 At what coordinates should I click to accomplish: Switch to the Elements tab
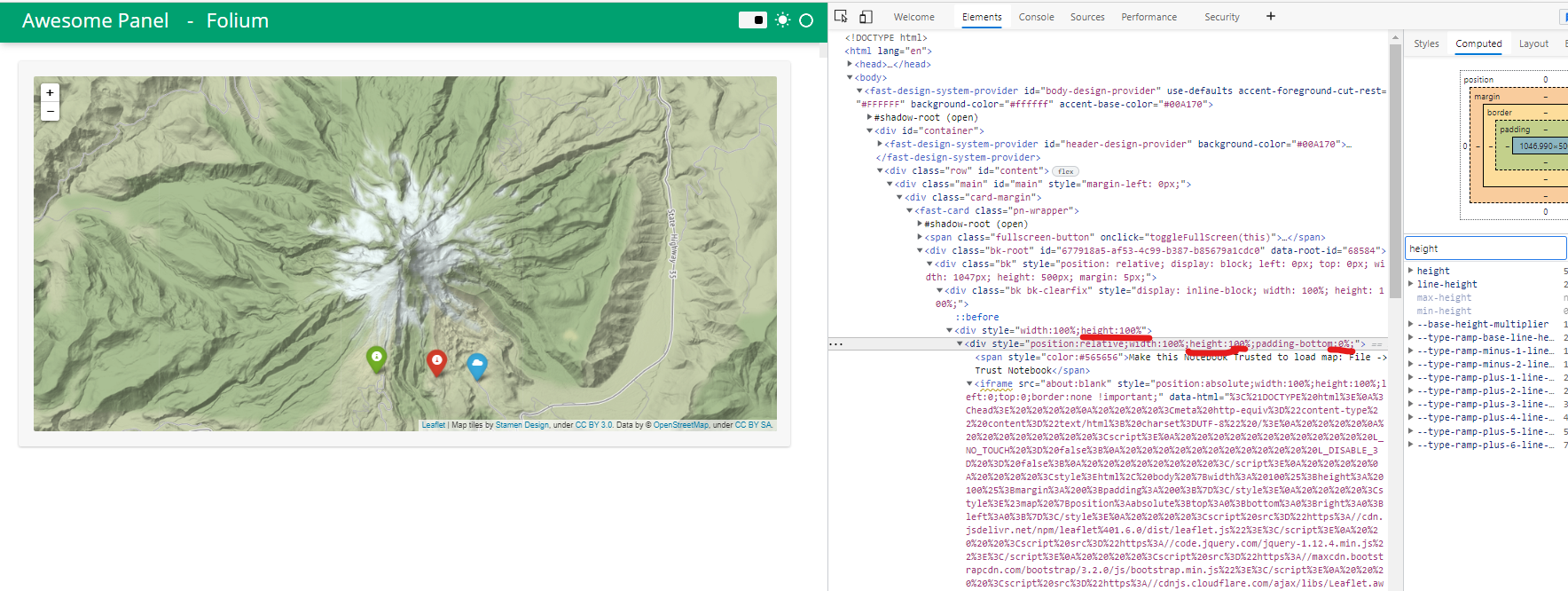tap(982, 17)
